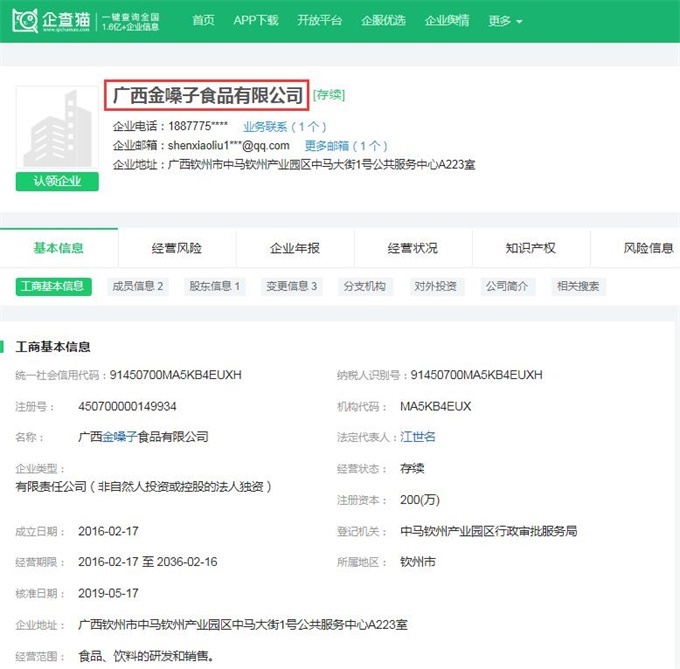Go to APP下载 page

coord(255,21)
